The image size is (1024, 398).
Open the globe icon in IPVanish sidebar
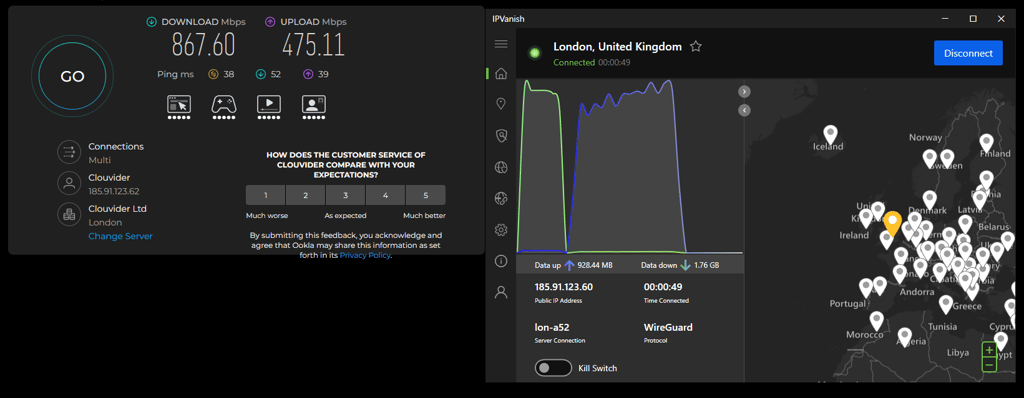[501, 167]
